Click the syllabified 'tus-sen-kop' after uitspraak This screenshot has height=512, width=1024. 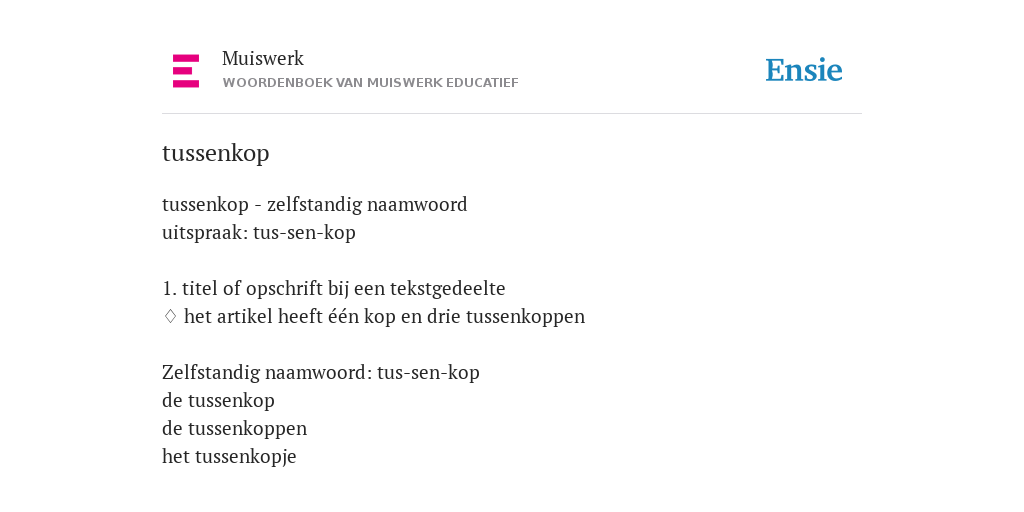304,232
